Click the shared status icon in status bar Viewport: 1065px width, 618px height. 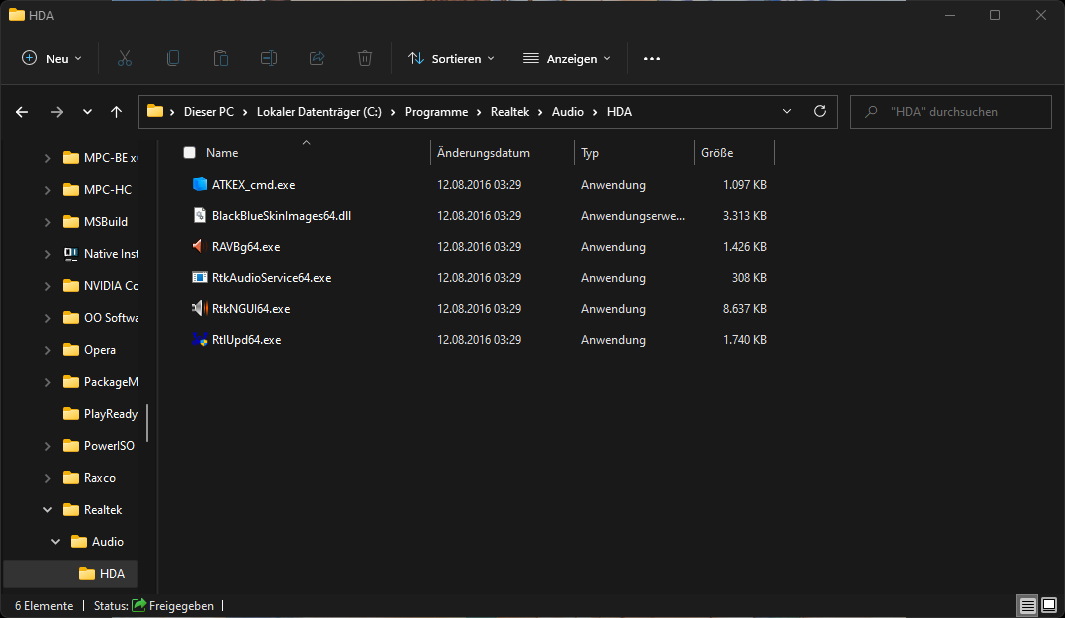139,605
